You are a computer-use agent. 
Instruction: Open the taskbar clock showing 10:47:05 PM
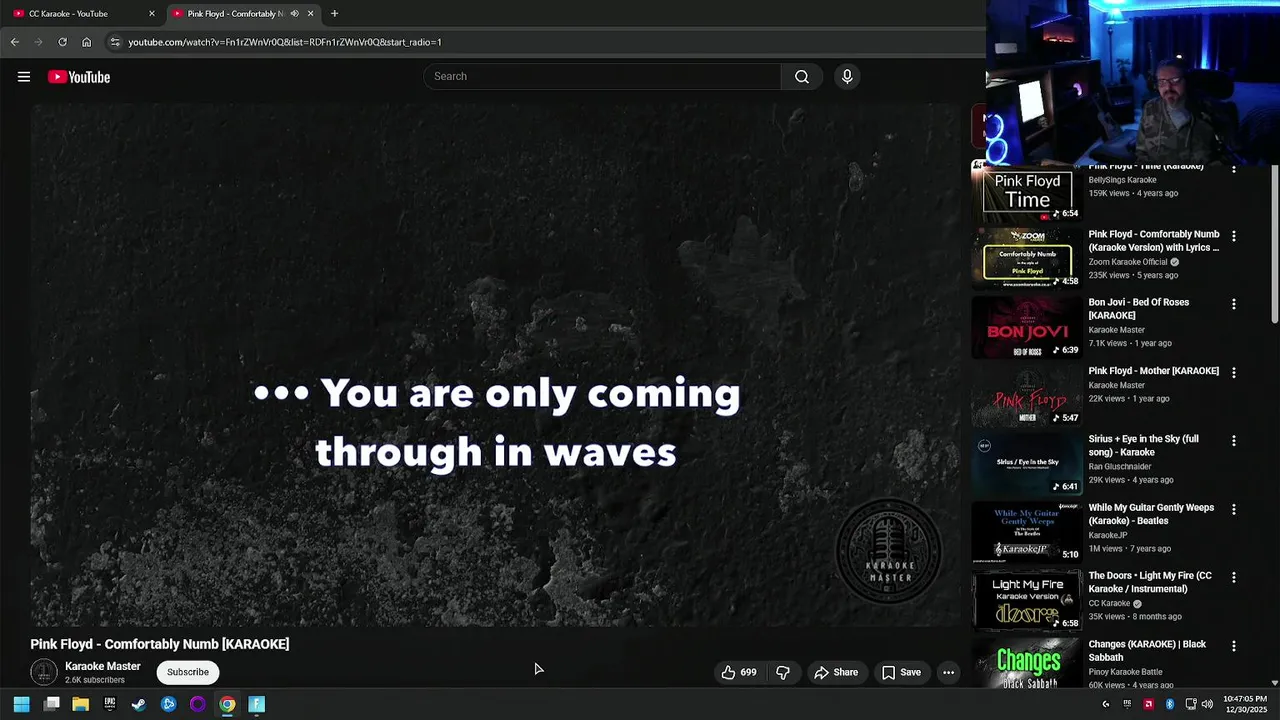pos(1245,704)
